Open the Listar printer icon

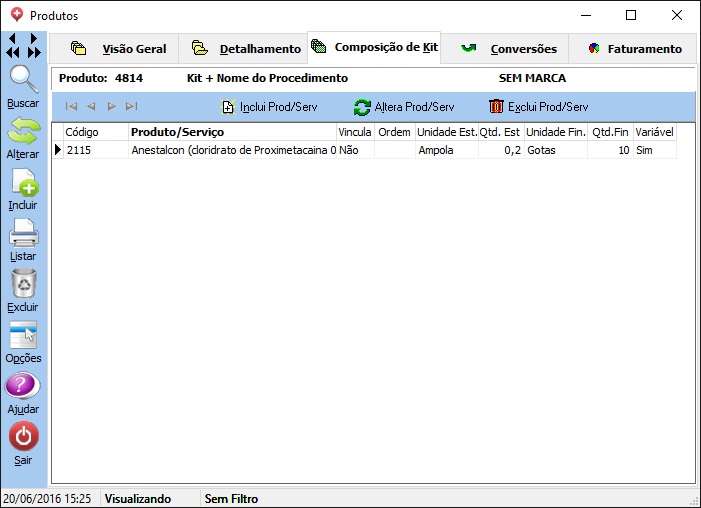point(23,234)
